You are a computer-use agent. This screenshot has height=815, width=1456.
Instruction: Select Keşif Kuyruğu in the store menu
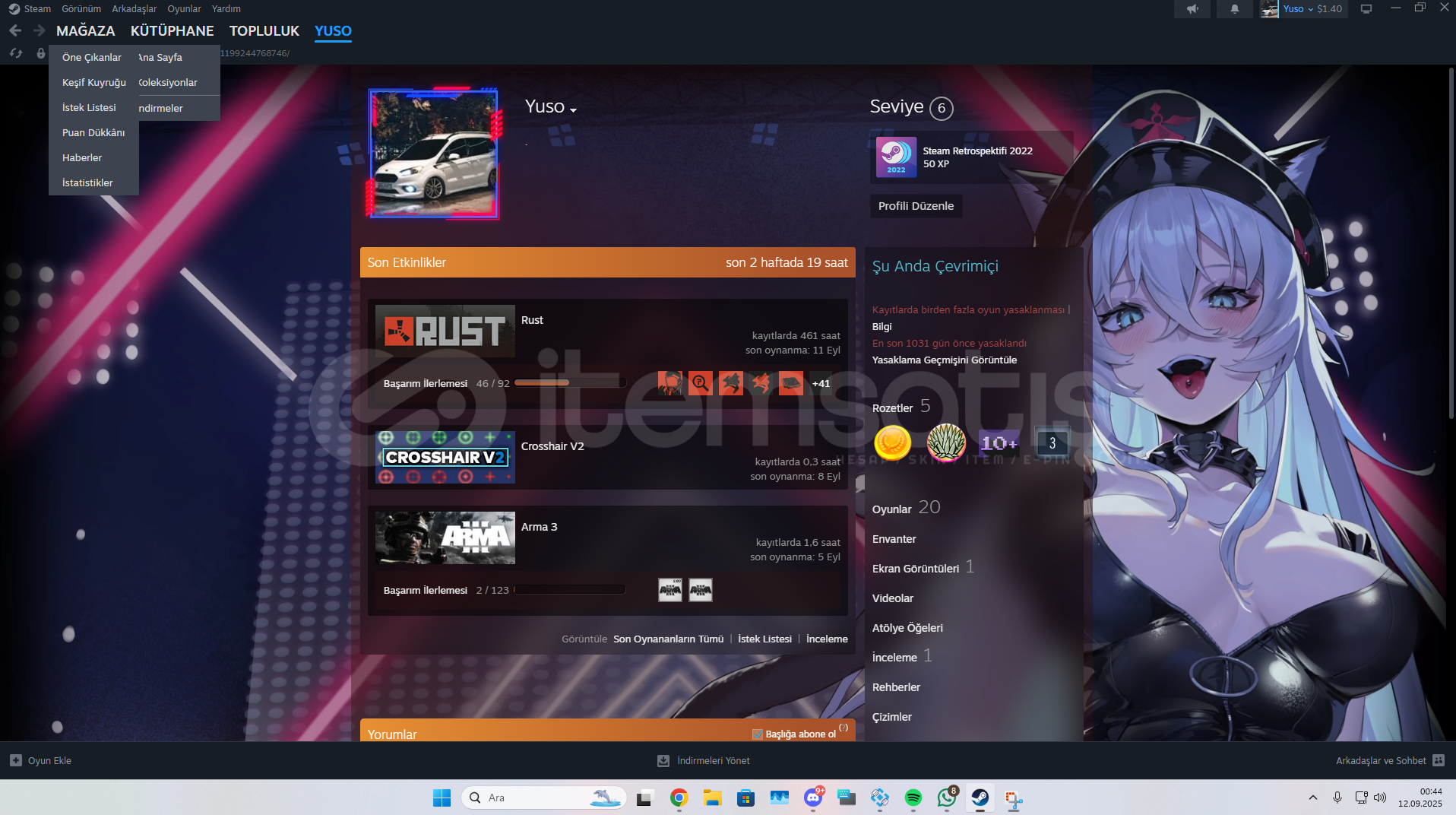pos(94,82)
